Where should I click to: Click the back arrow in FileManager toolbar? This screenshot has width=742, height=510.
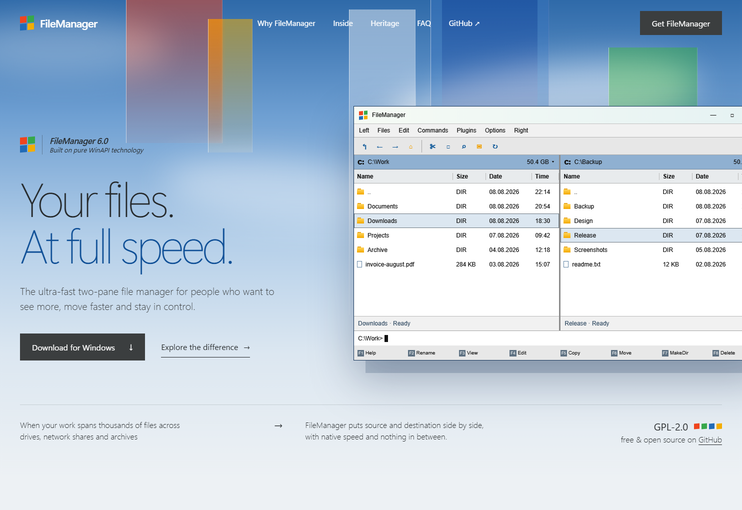pyautogui.click(x=380, y=147)
